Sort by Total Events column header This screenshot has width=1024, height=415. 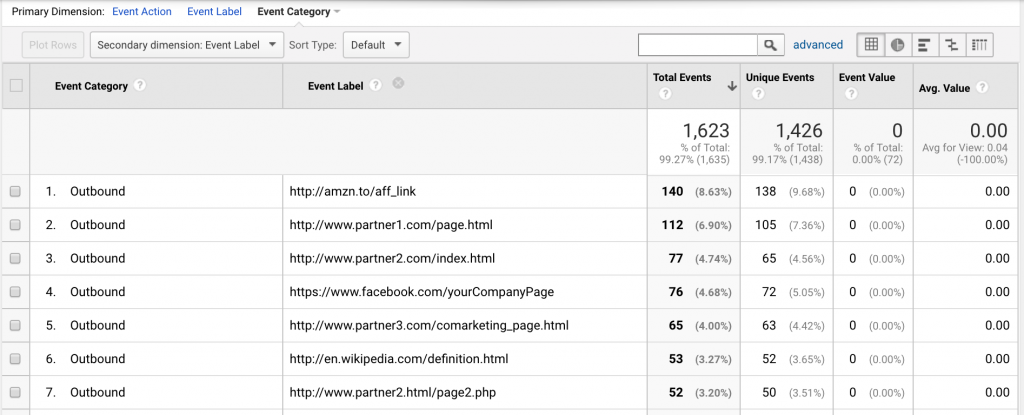tap(682, 77)
